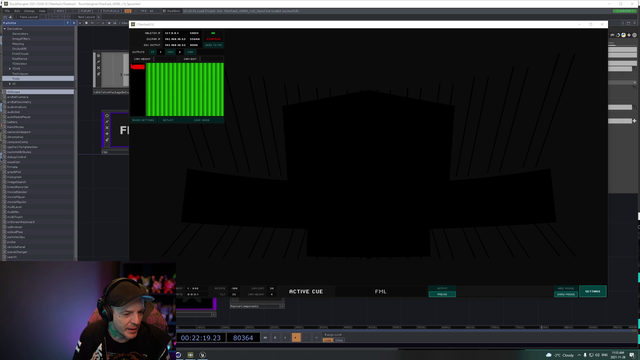Click viewer icon on purple FML node
This screenshot has height=360, width=640.
pos(107,116)
